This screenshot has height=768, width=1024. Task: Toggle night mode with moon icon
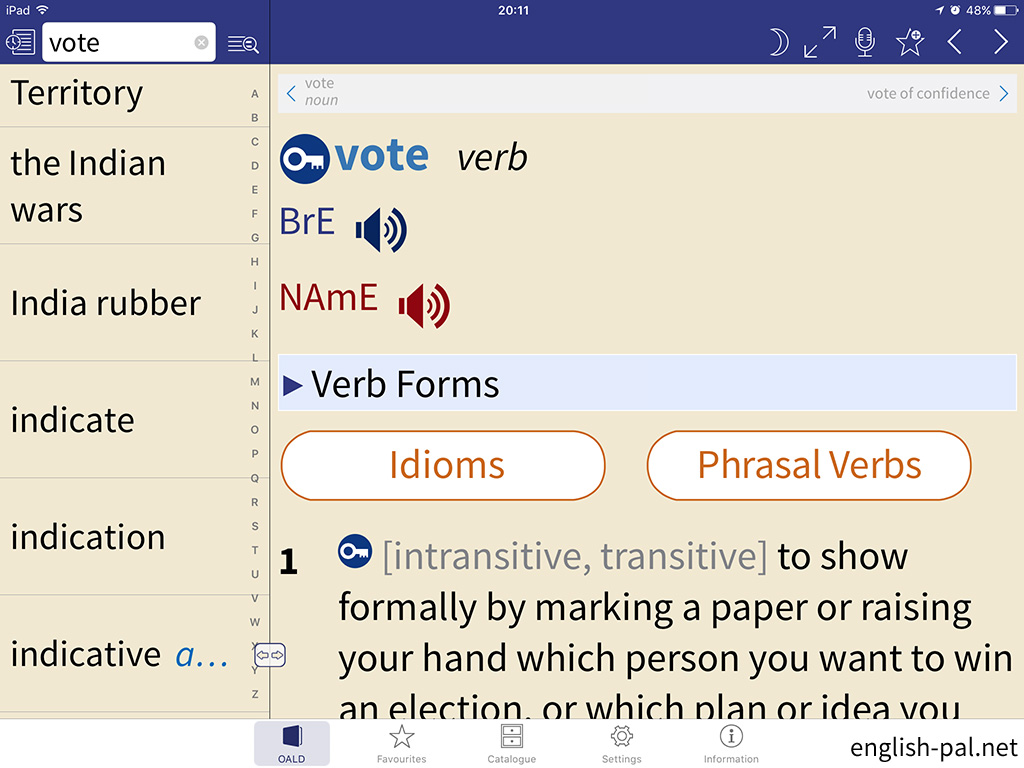point(777,42)
